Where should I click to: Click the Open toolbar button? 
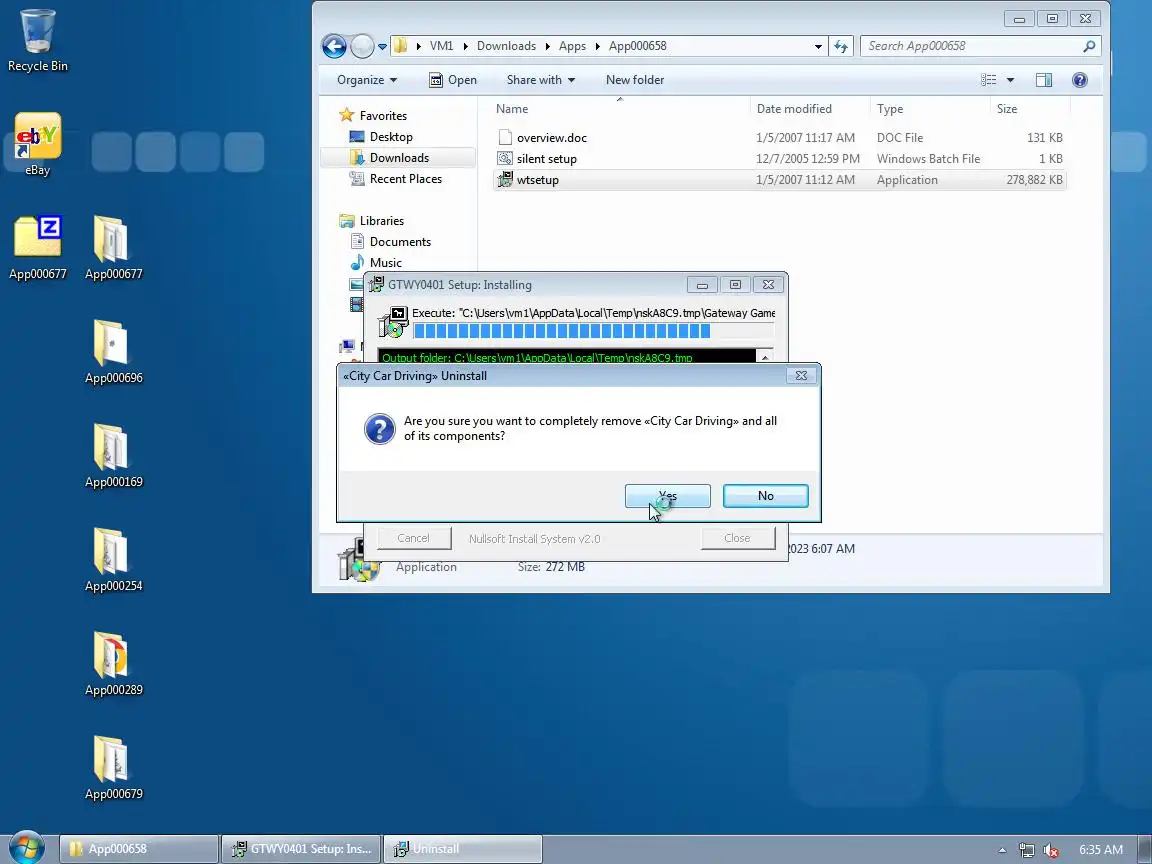click(x=453, y=80)
